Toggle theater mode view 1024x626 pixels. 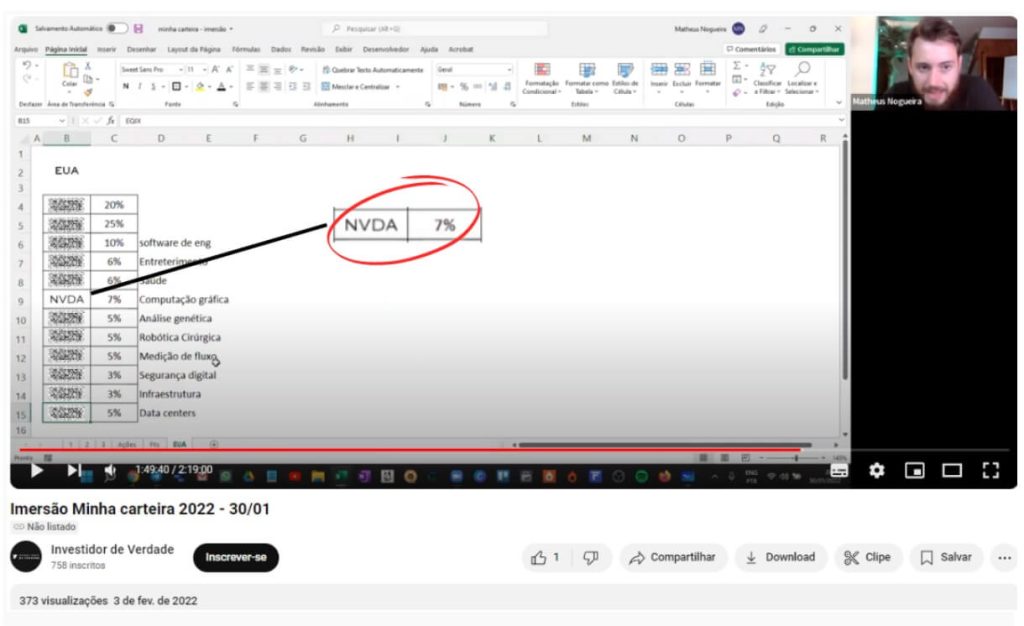952,470
